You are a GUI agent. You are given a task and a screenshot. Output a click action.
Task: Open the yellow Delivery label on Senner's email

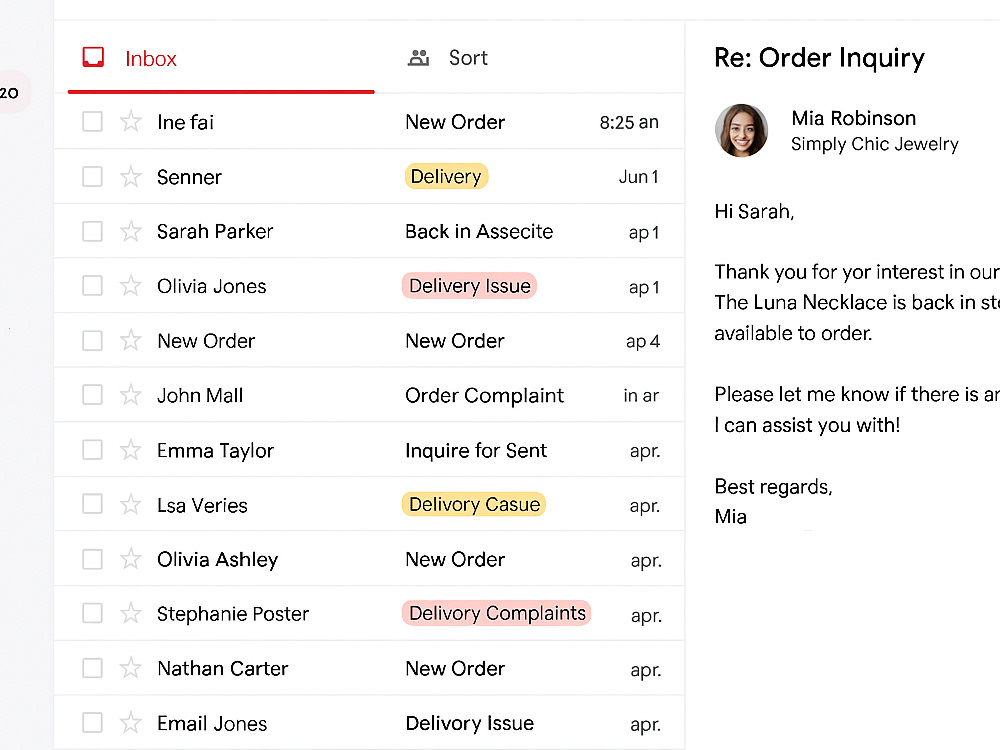(446, 176)
